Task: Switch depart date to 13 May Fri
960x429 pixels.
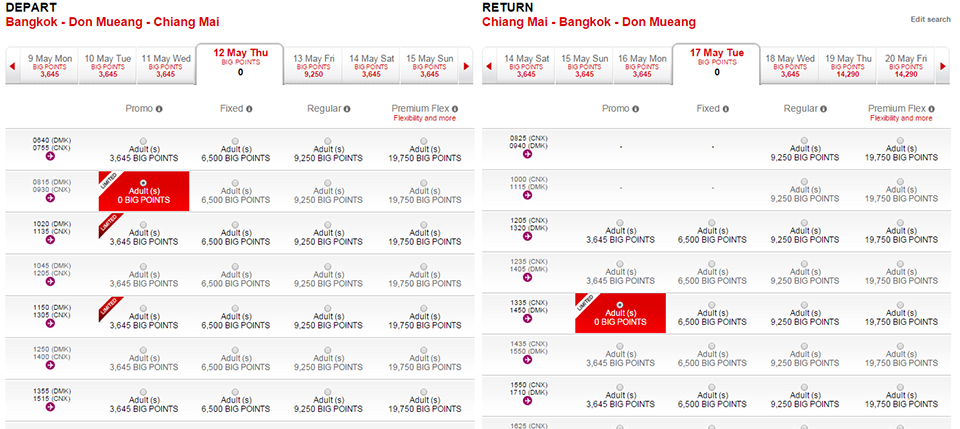Action: tap(313, 66)
